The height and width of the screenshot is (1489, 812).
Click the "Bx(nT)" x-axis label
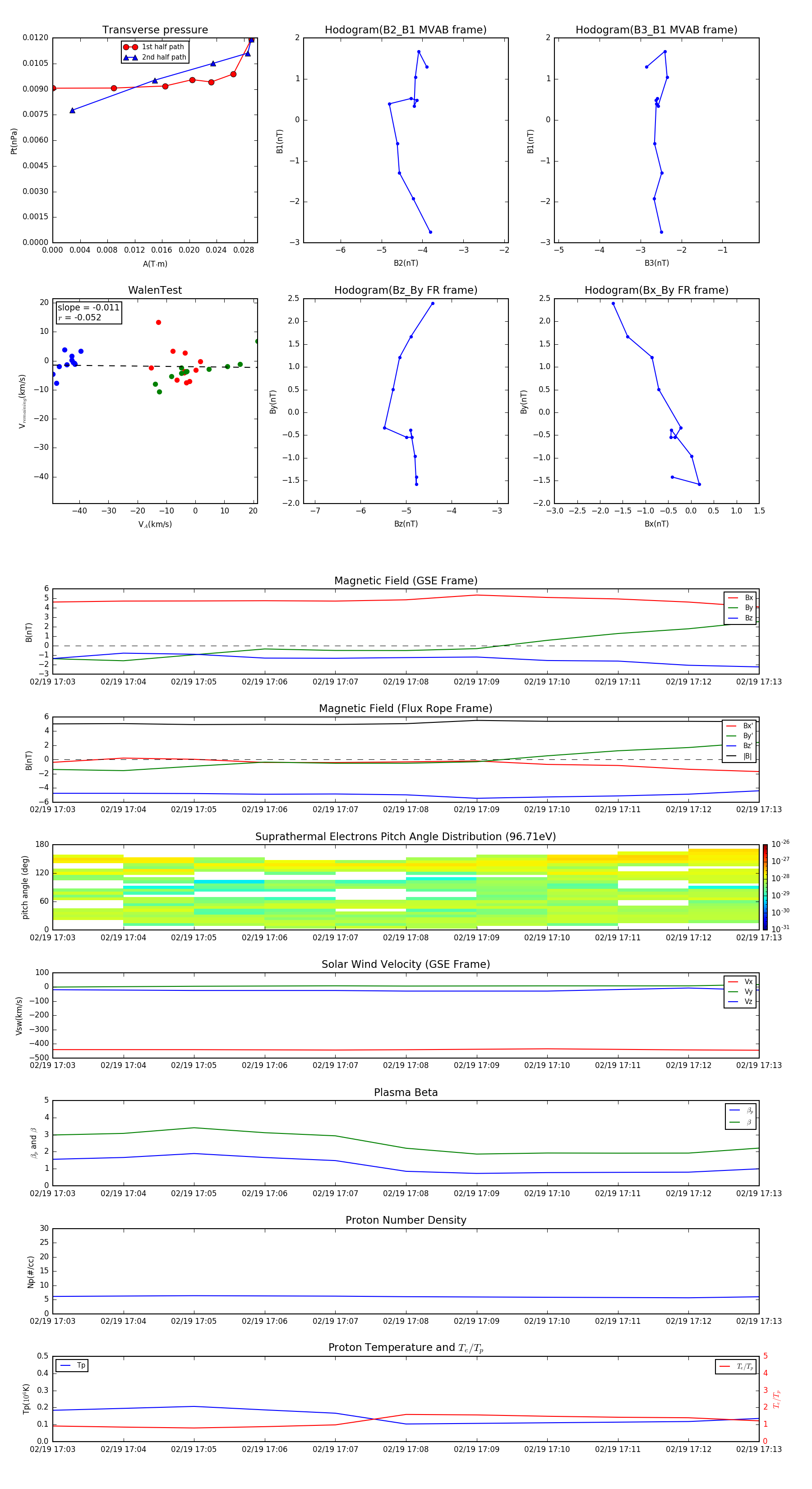656,524
